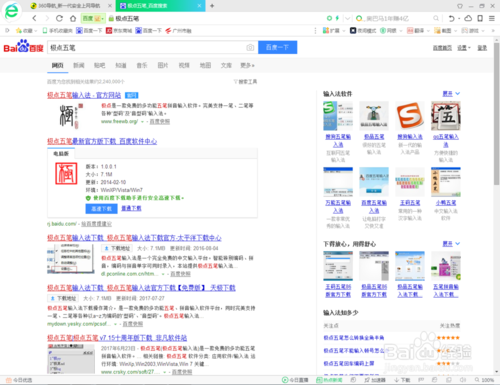Click the 扩展 extensions icon
Image resolution: width=500 pixels, height=385 pixels.
coord(333,31)
